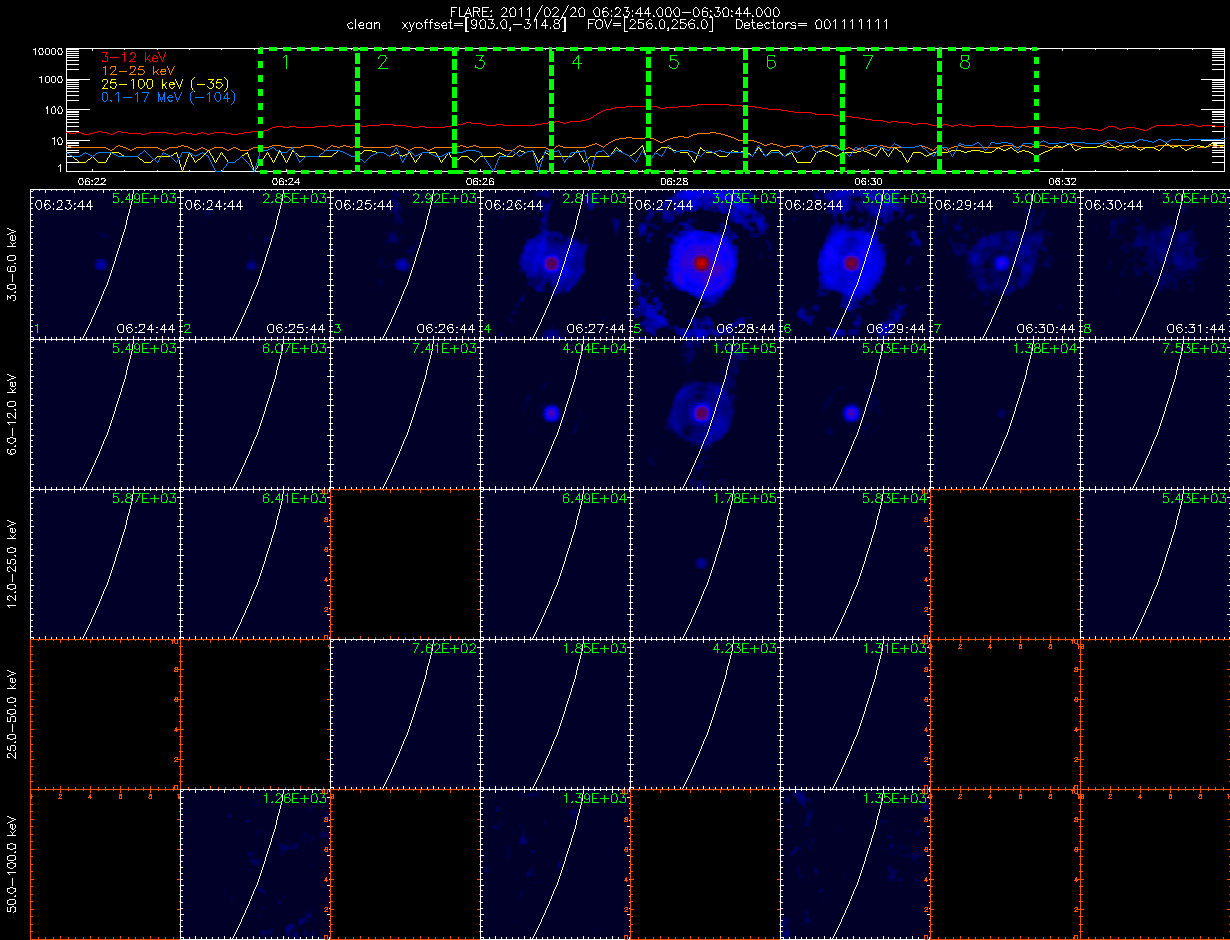Click the 6.49E+04 peak value
Viewport: 1230px width, 940px height.
(x=595, y=499)
